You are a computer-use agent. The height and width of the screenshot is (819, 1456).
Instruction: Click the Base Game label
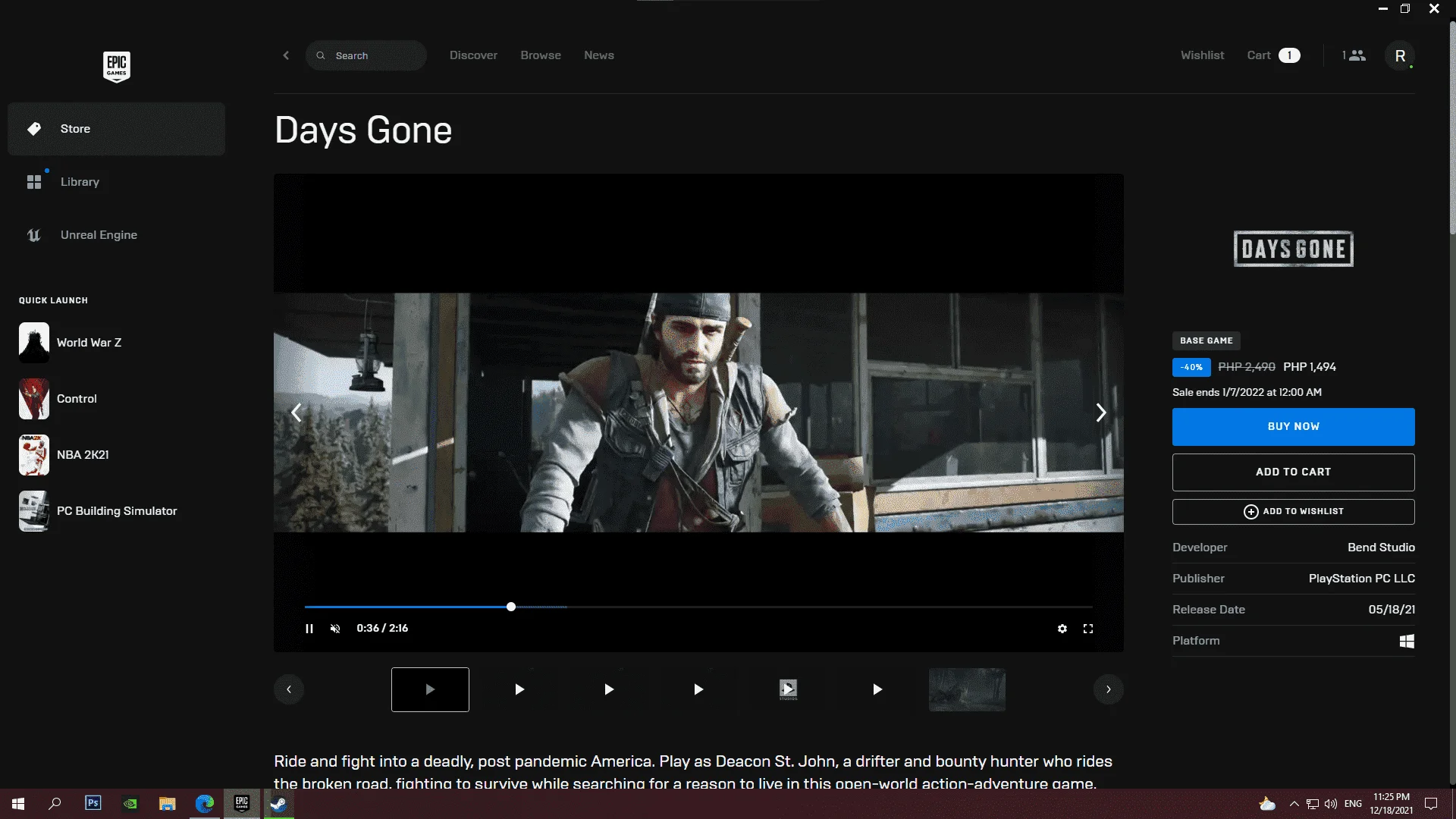point(1206,340)
